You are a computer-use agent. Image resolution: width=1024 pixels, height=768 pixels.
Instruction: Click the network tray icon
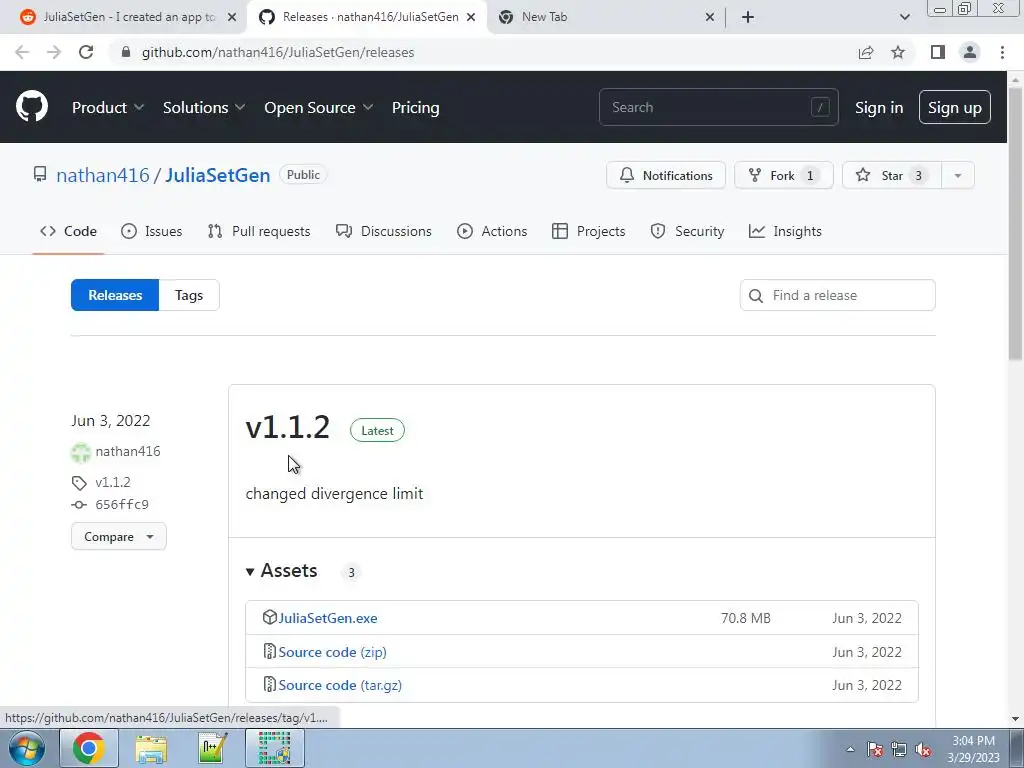pos(899,750)
